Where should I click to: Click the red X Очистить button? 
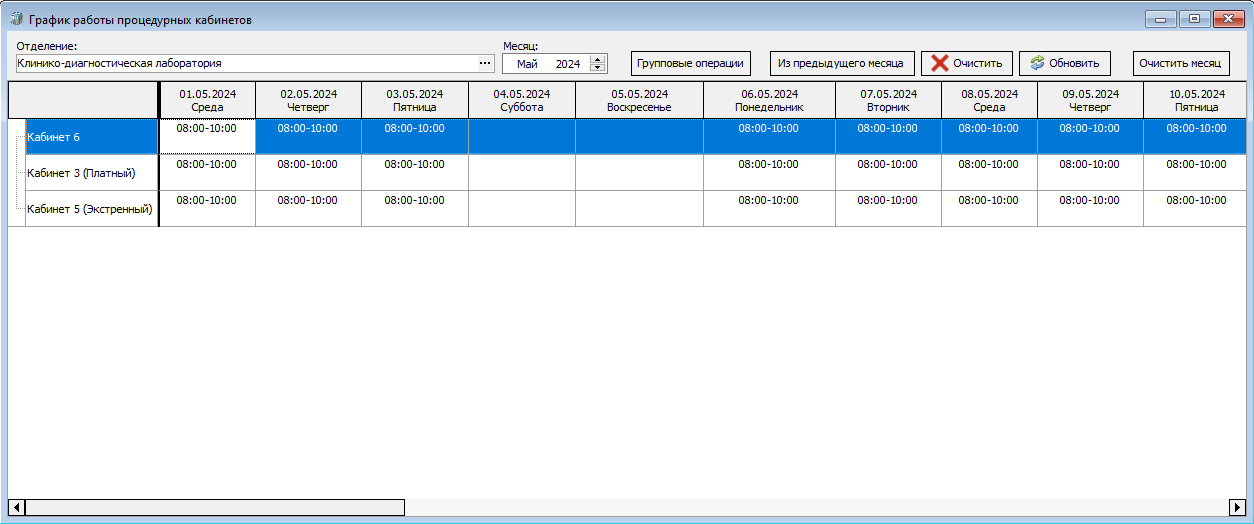(967, 63)
